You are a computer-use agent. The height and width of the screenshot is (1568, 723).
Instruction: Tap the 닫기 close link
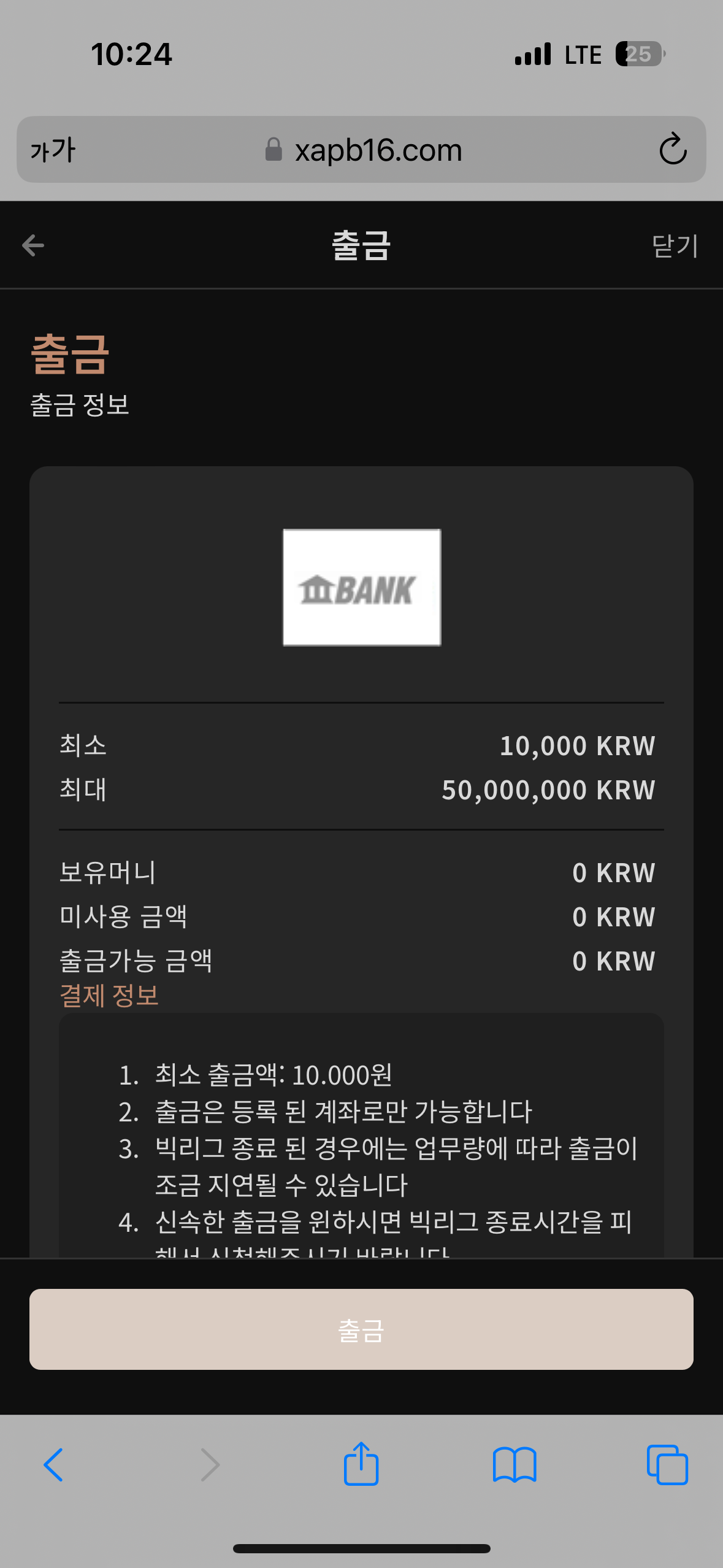pos(674,246)
